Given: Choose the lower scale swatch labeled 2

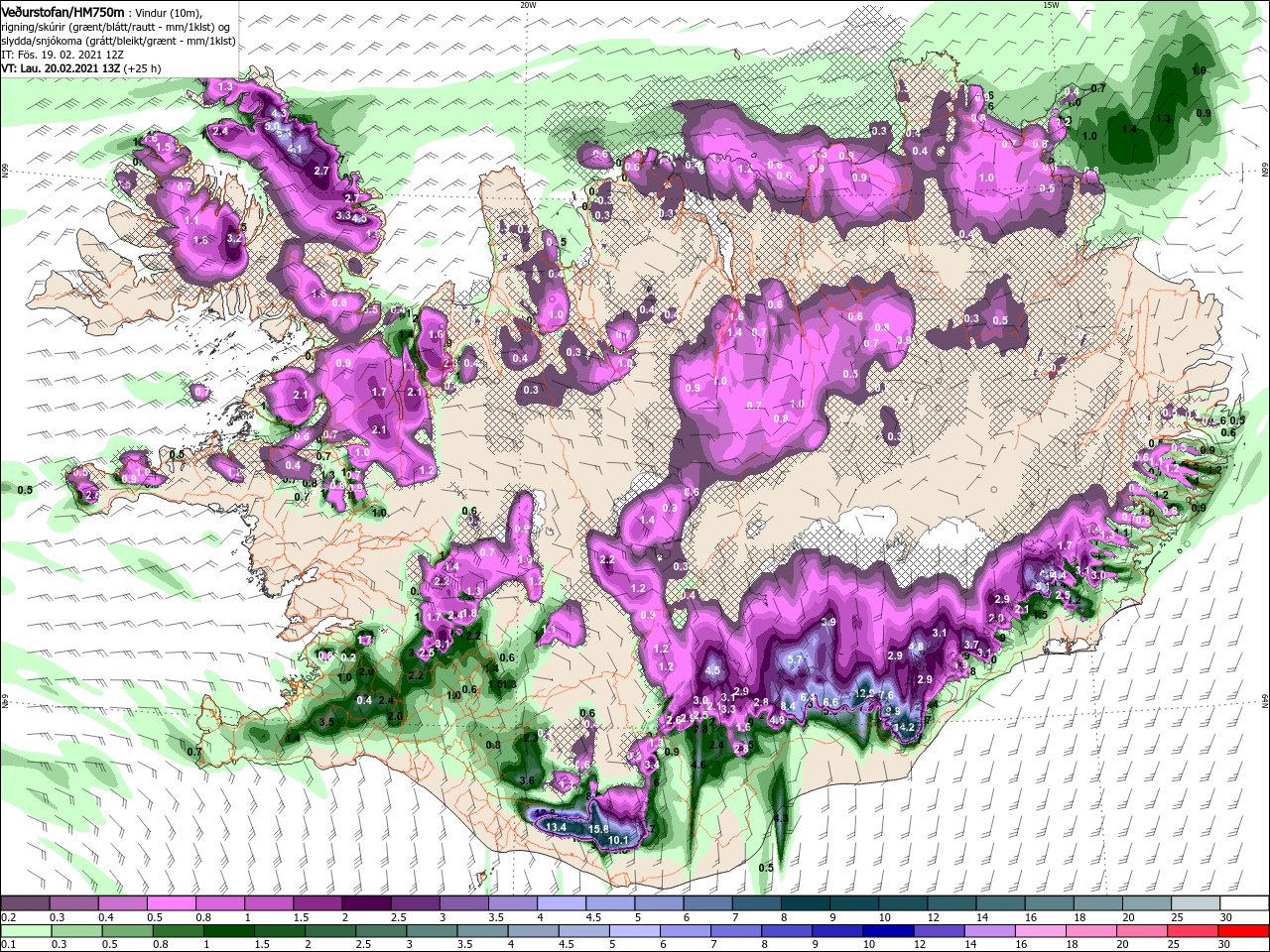Looking at the screenshot, I should pyautogui.click(x=330, y=931).
